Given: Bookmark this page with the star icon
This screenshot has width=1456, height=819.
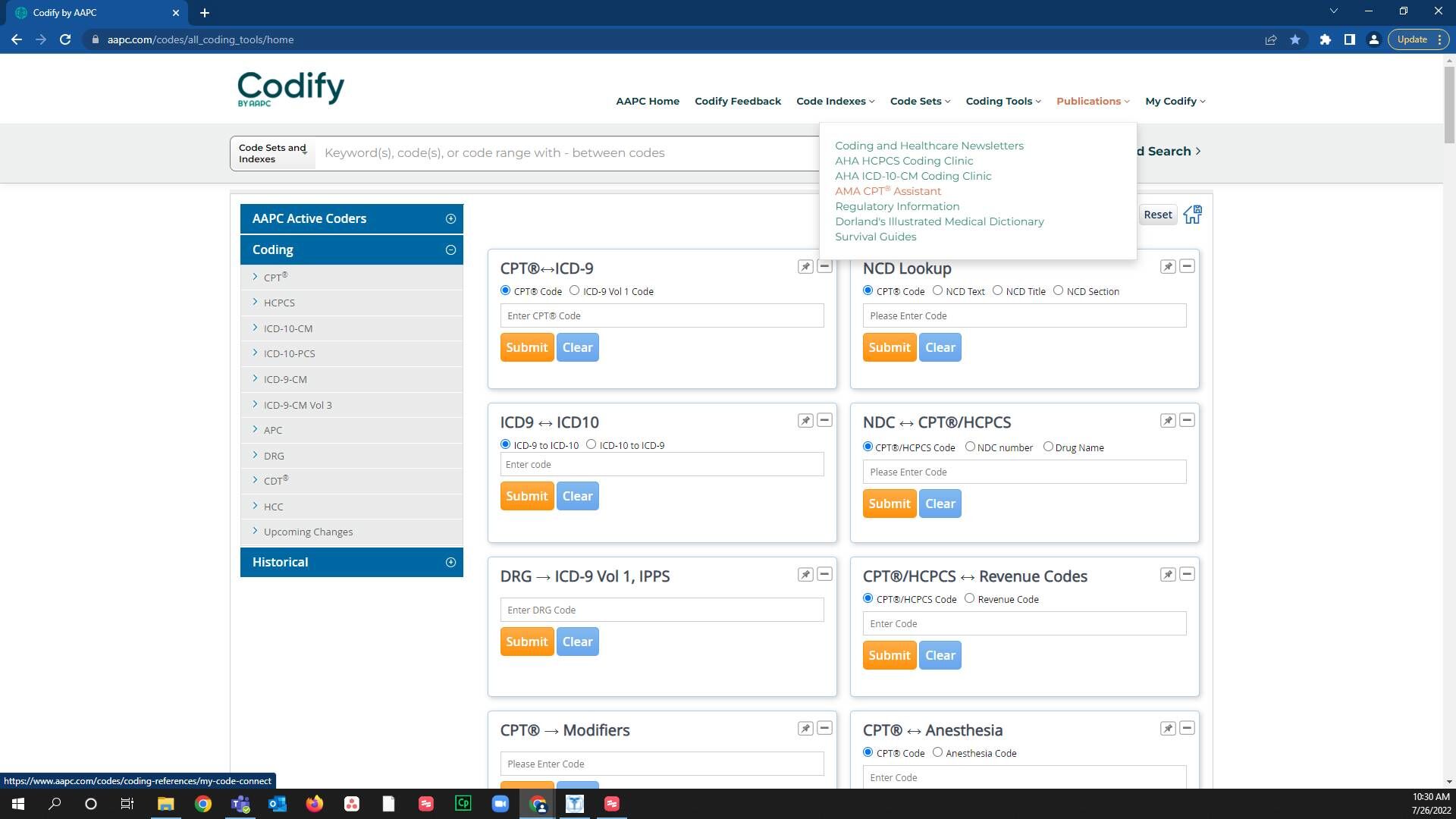Looking at the screenshot, I should coord(1295,39).
